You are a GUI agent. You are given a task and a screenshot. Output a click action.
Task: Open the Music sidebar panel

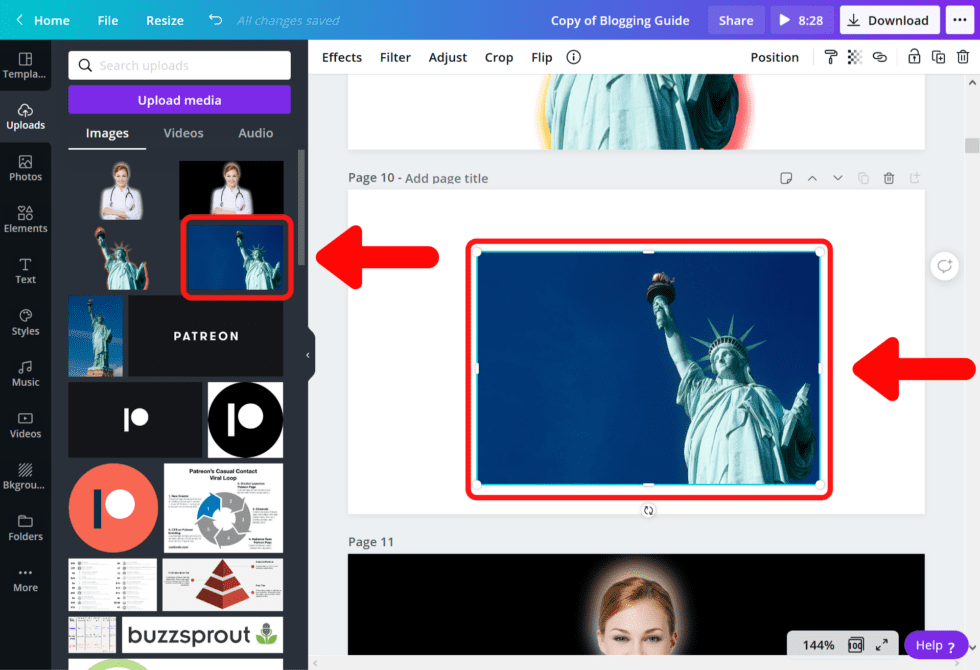tap(25, 374)
